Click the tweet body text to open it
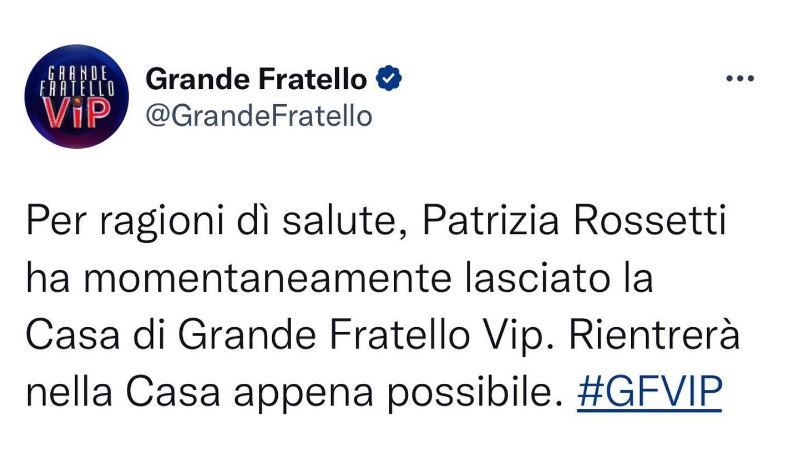Viewport: 786px width, 456px height. 383,306
